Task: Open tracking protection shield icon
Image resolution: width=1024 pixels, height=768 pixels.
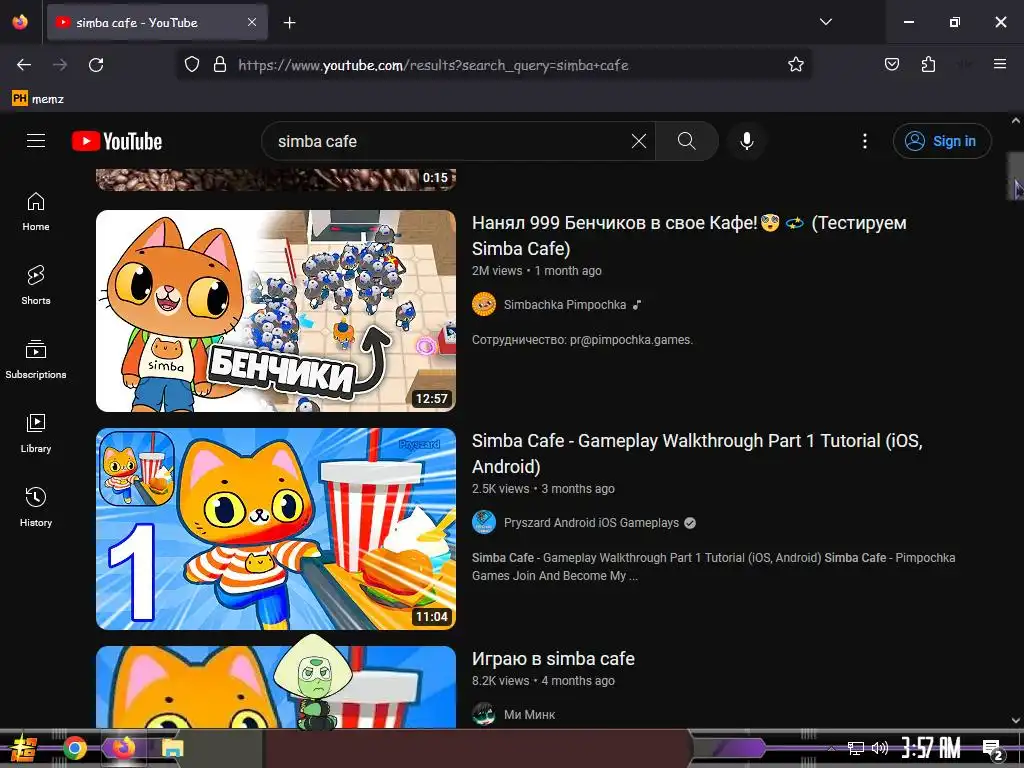Action: point(191,65)
